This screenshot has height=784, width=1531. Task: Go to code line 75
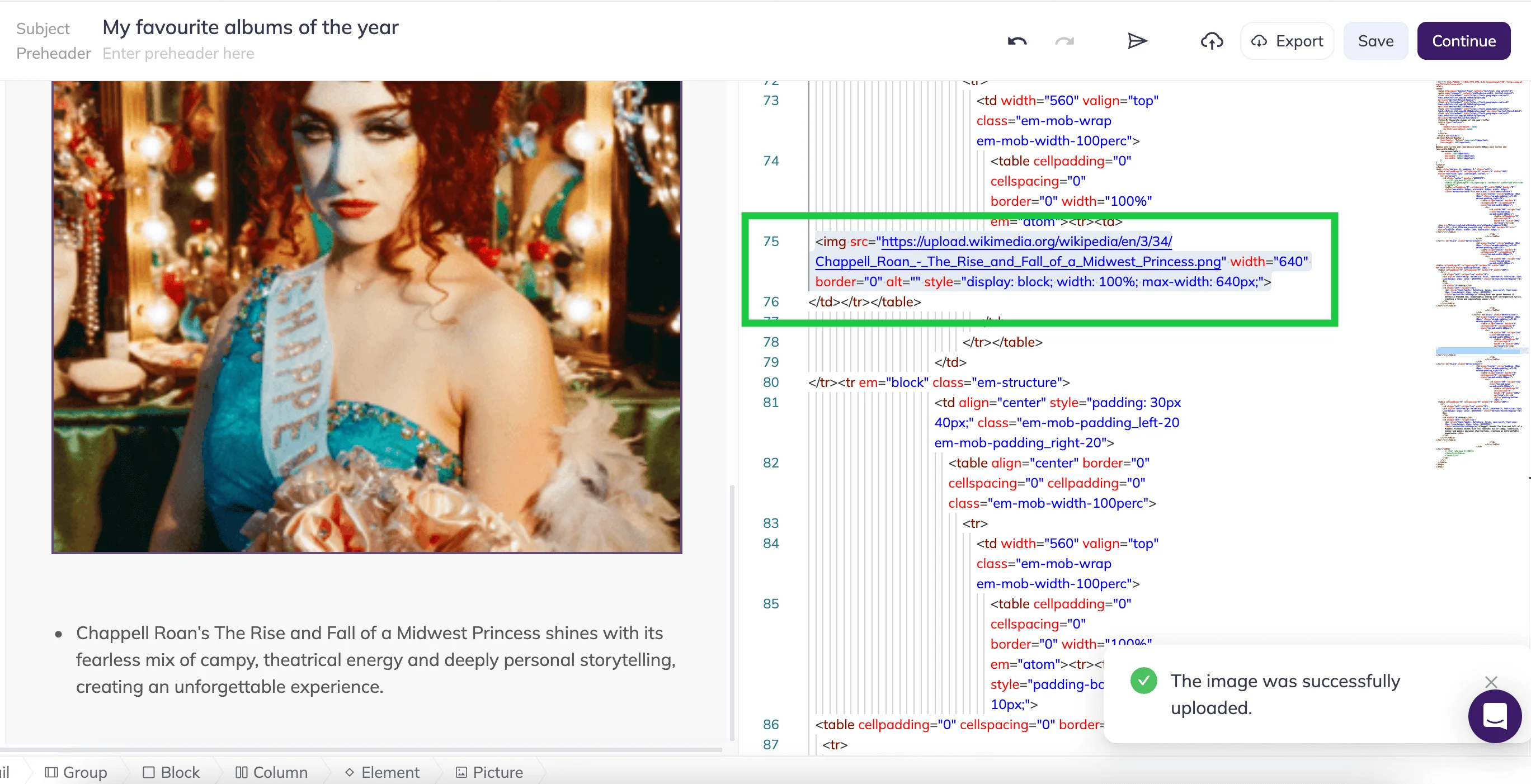click(x=771, y=241)
